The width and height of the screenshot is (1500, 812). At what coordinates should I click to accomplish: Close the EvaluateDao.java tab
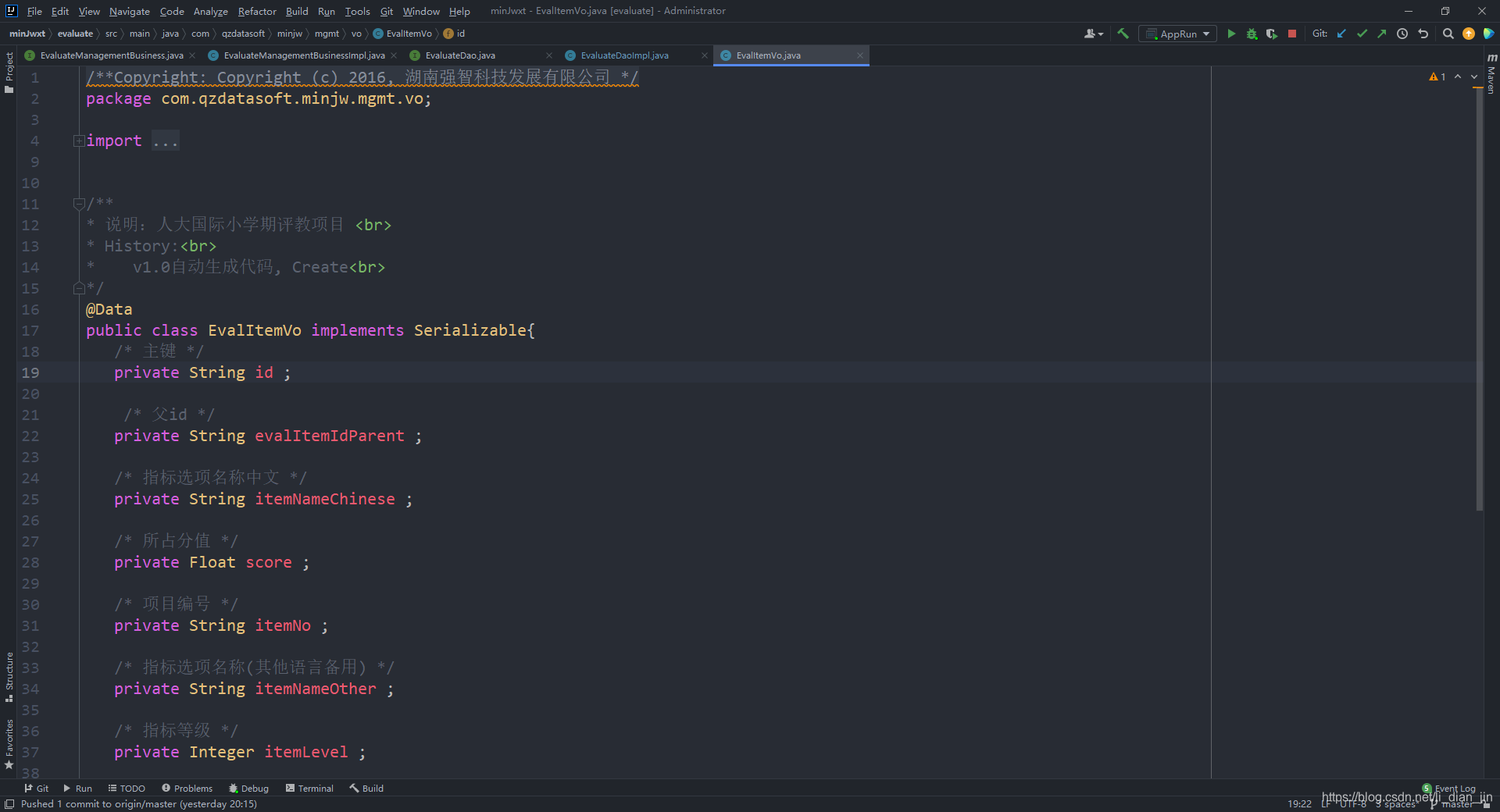(549, 55)
